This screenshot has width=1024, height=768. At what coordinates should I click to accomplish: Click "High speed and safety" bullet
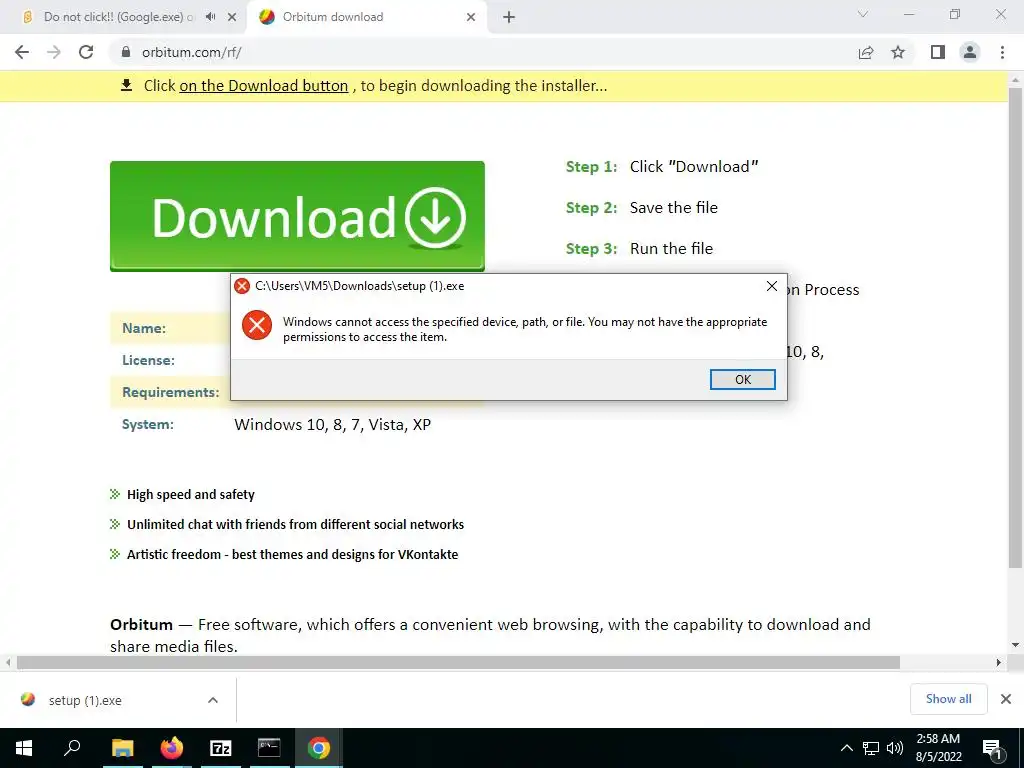click(x=191, y=494)
